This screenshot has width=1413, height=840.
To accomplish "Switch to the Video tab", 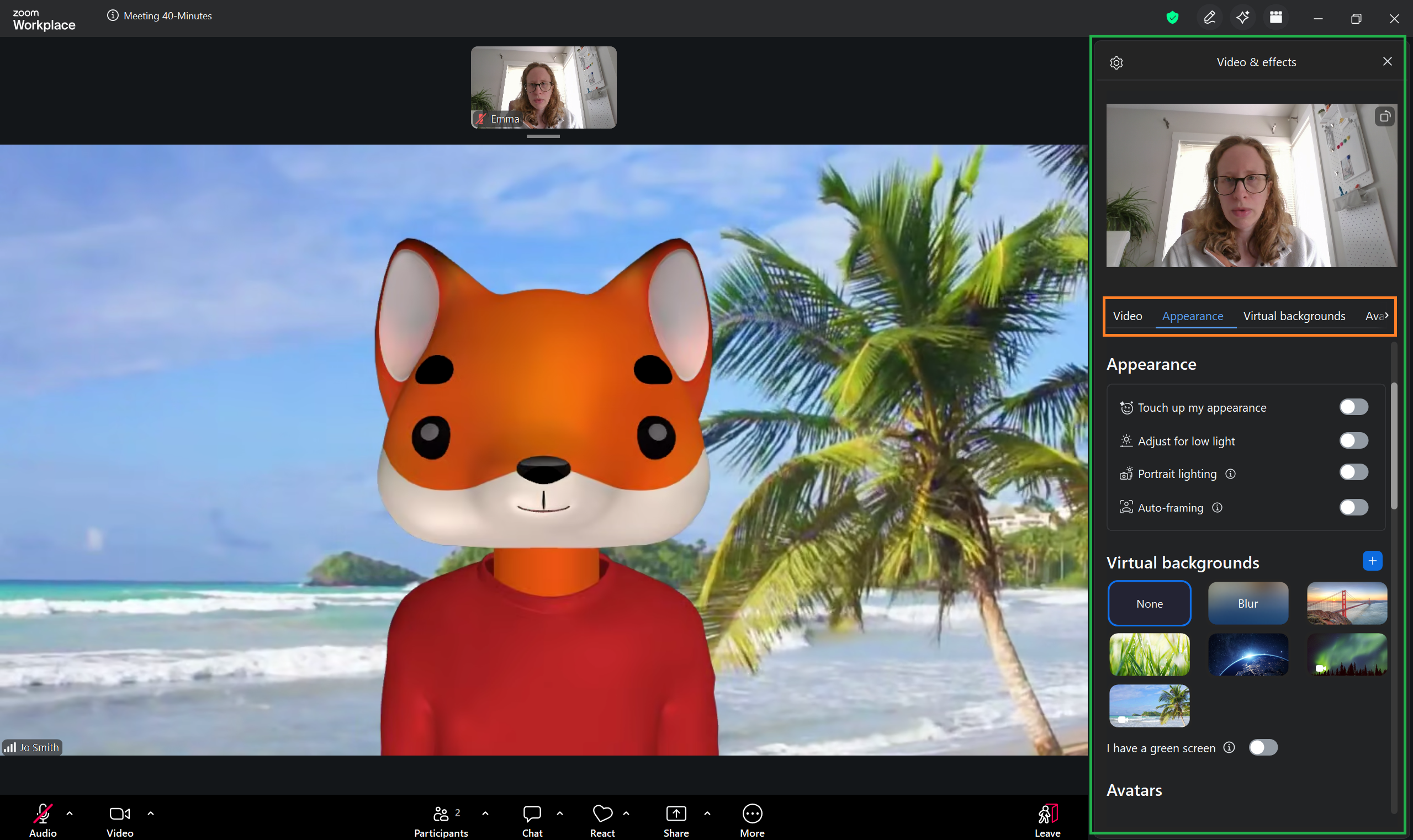I will 1127,316.
